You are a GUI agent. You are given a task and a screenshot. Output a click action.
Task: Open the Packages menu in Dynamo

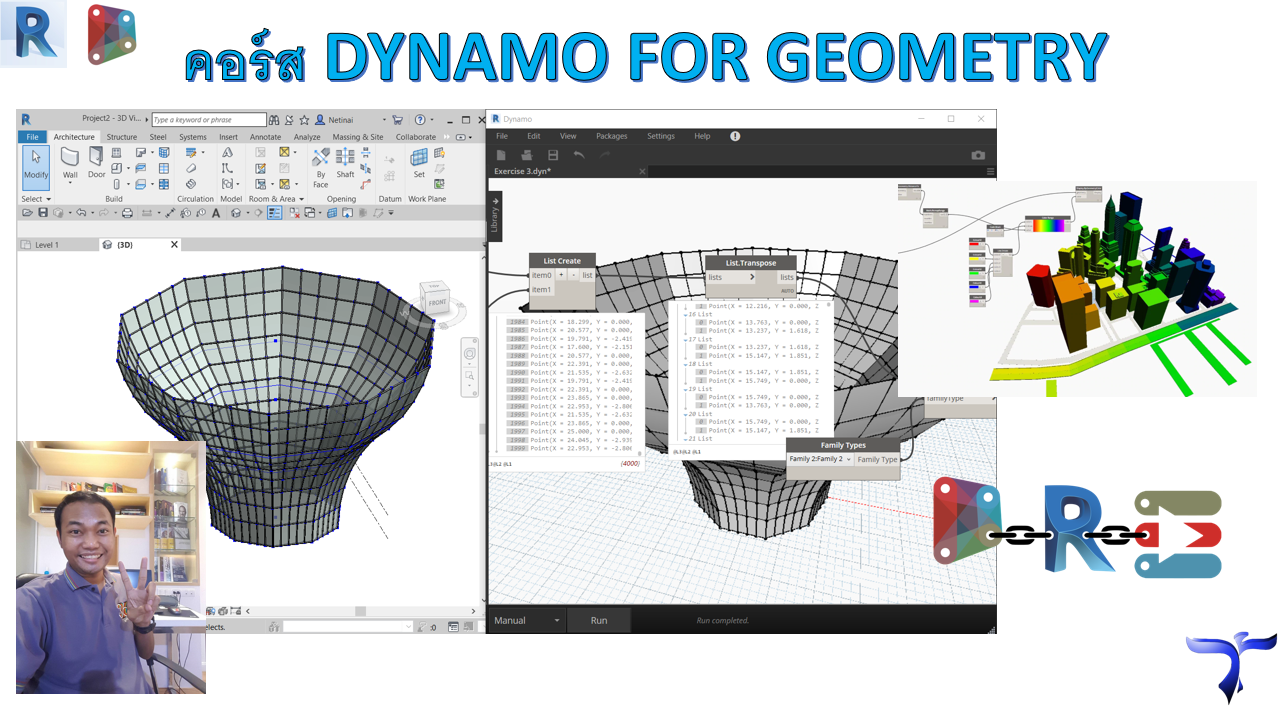611,136
